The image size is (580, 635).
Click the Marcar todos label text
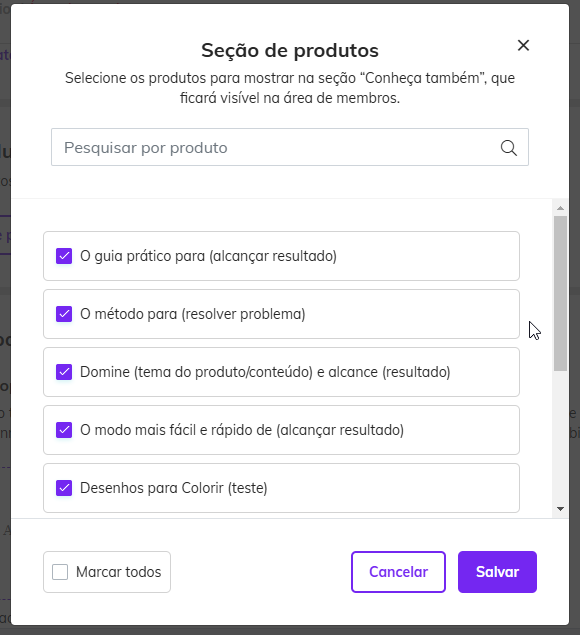(119, 572)
